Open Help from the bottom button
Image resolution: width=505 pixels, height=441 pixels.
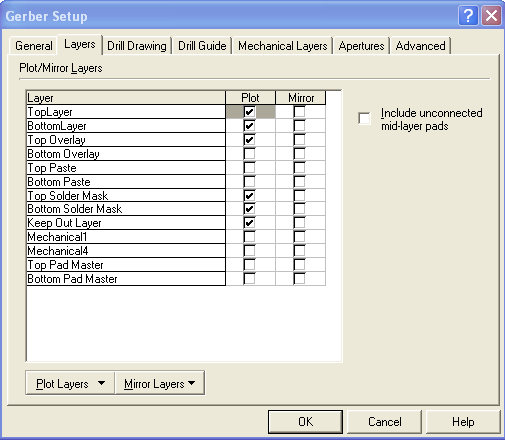463,422
